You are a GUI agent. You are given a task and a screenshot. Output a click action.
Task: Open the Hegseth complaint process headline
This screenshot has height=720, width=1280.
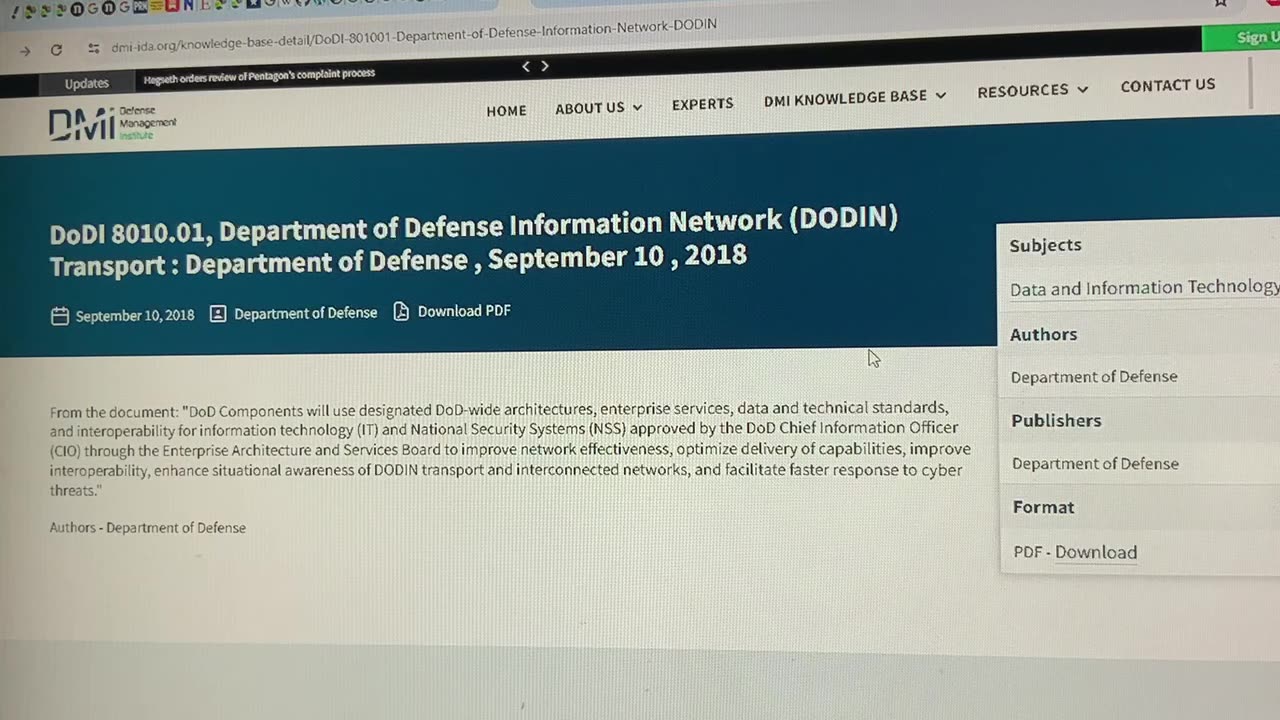259,76
